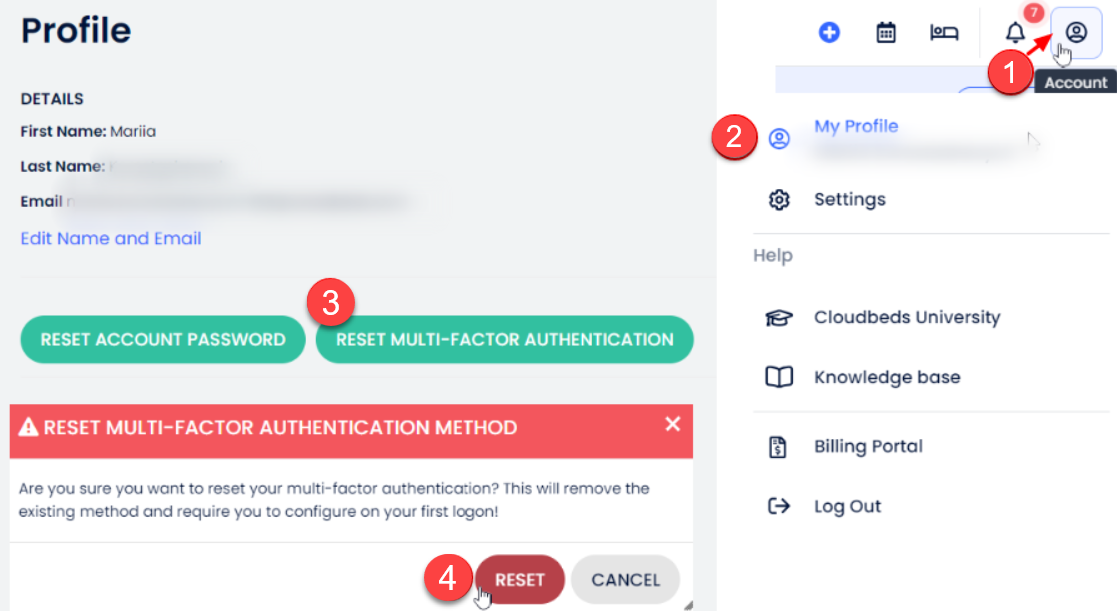Open the notifications bell icon

[x=1015, y=33]
